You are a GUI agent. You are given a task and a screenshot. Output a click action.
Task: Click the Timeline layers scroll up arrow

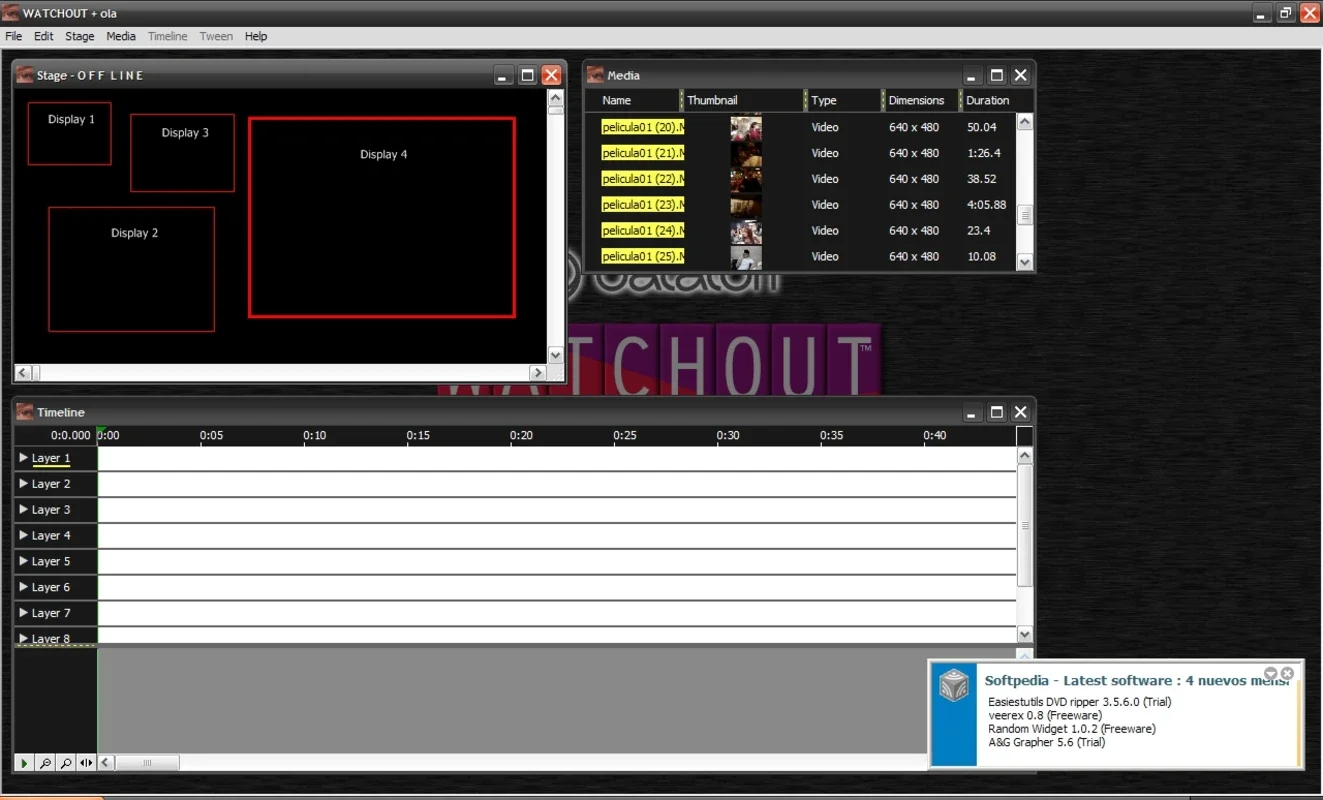point(1024,455)
